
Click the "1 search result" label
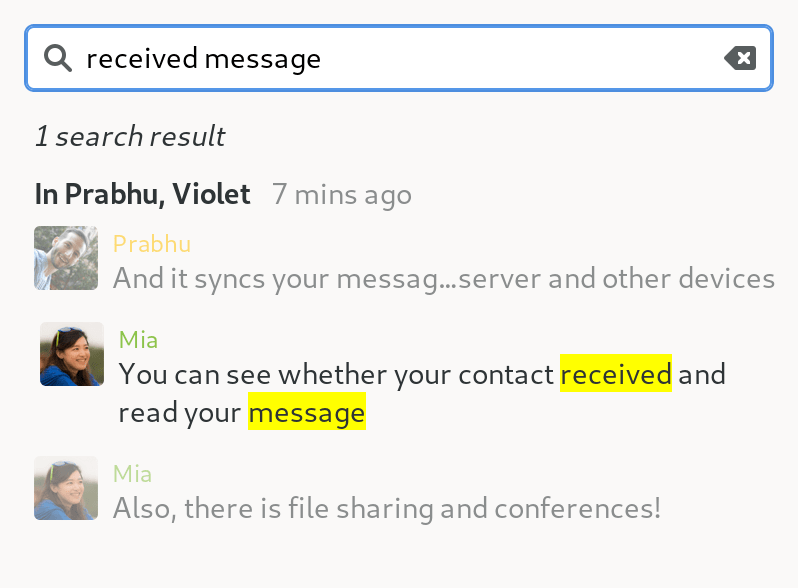click(x=130, y=136)
